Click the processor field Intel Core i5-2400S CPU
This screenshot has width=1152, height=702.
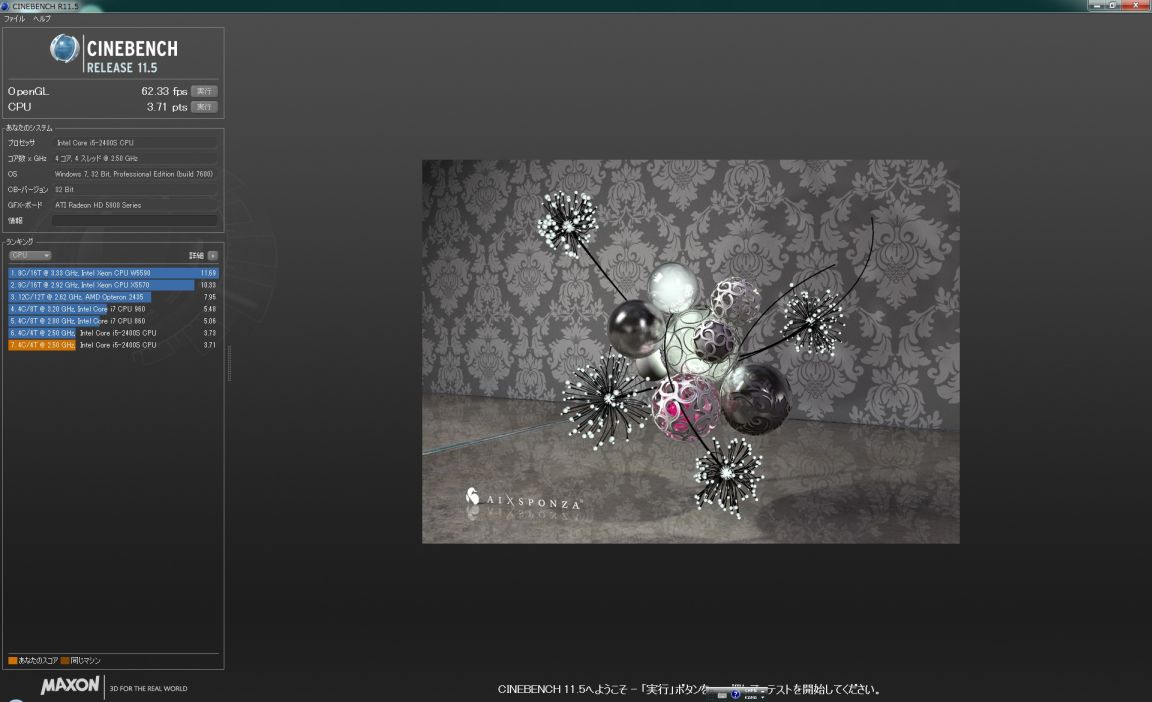tap(134, 142)
